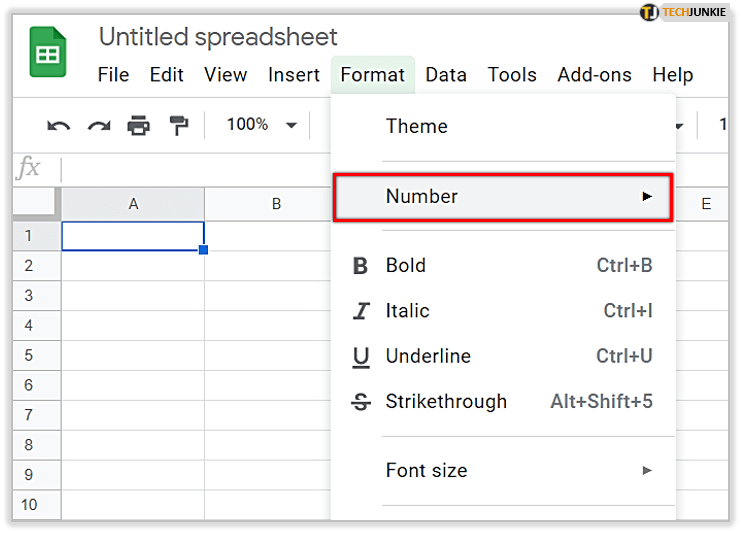Screen dimensions: 741x533
Task: Open the Data menu
Action: click(446, 75)
